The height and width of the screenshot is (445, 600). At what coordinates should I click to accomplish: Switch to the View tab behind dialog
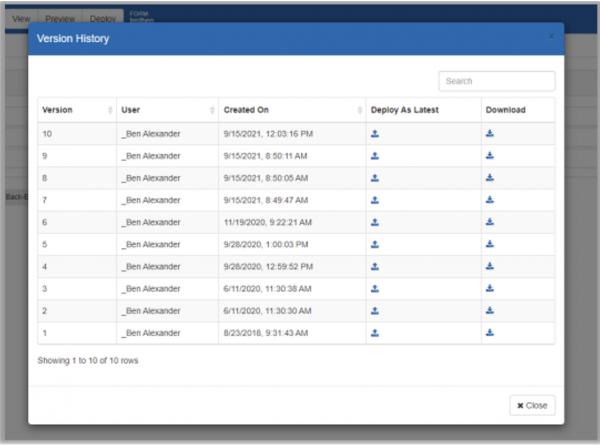tap(21, 19)
